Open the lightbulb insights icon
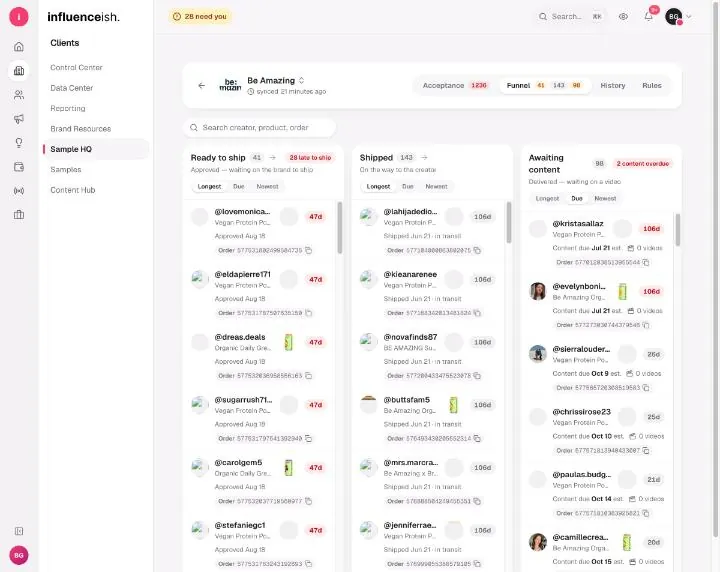This screenshot has height=572, width=720. (19, 143)
